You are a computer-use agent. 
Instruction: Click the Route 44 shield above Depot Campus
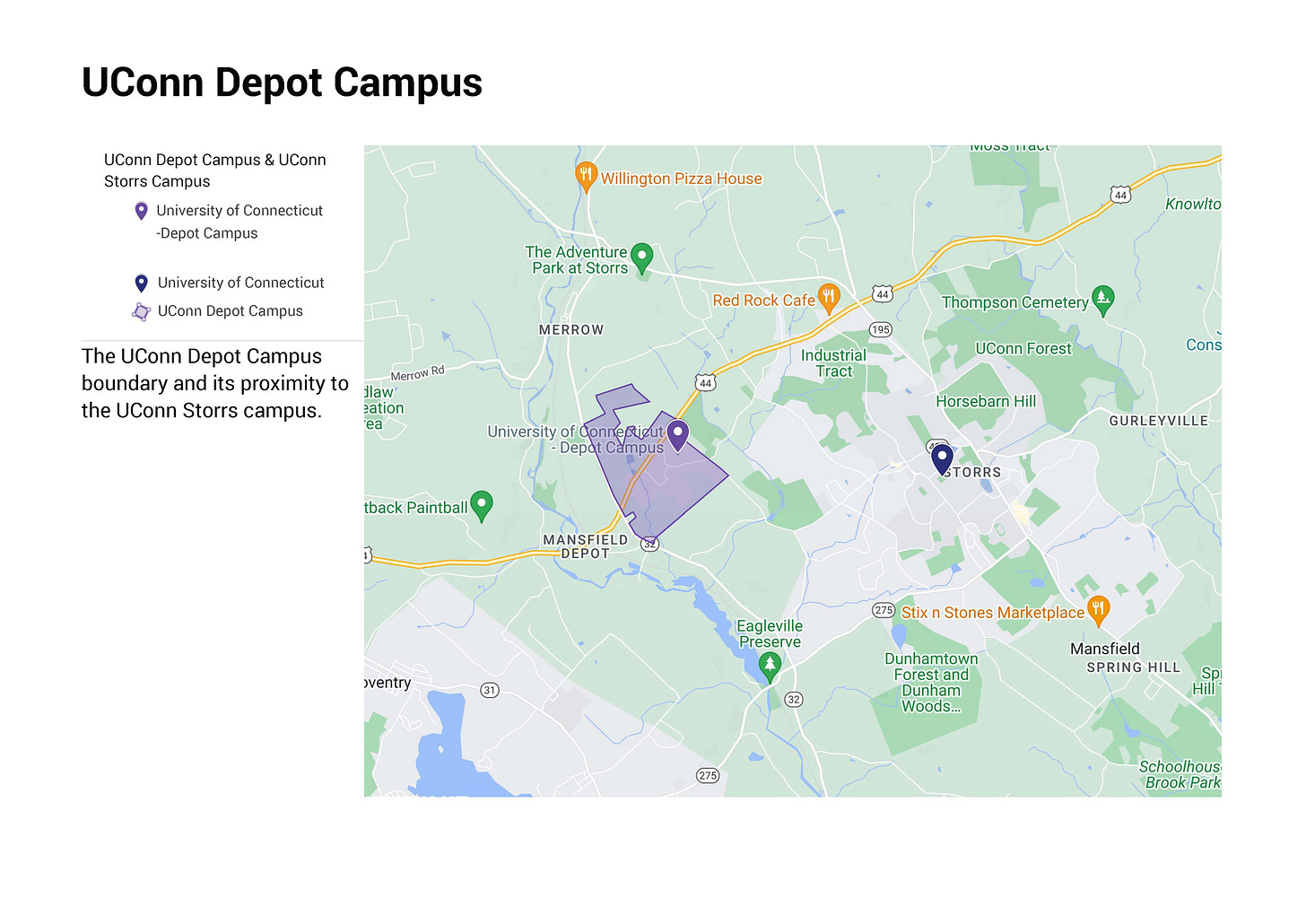pos(706,383)
